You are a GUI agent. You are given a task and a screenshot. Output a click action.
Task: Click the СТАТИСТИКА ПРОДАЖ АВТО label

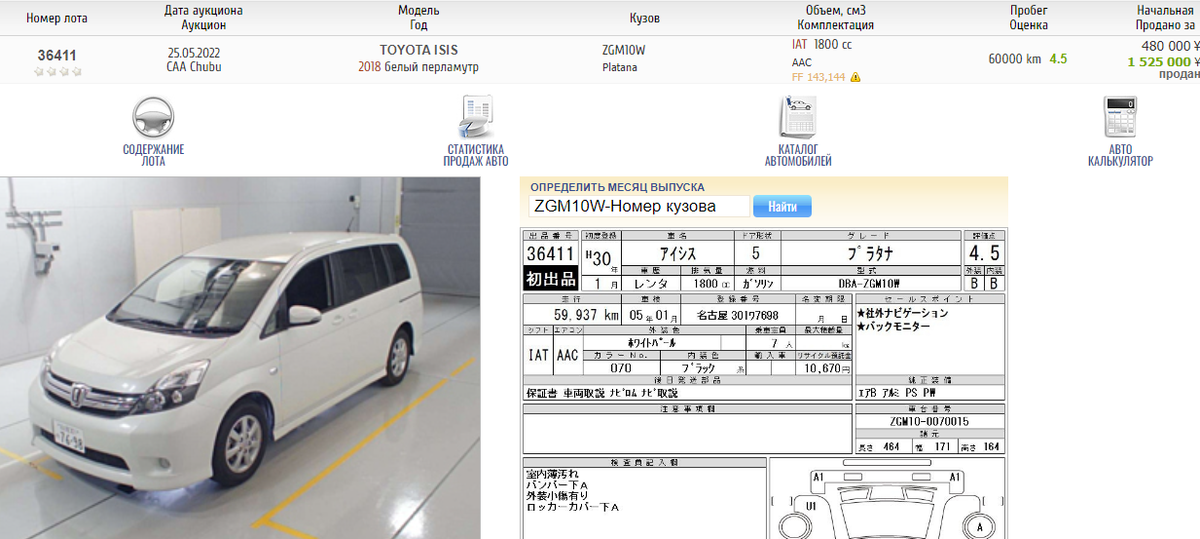coord(477,155)
